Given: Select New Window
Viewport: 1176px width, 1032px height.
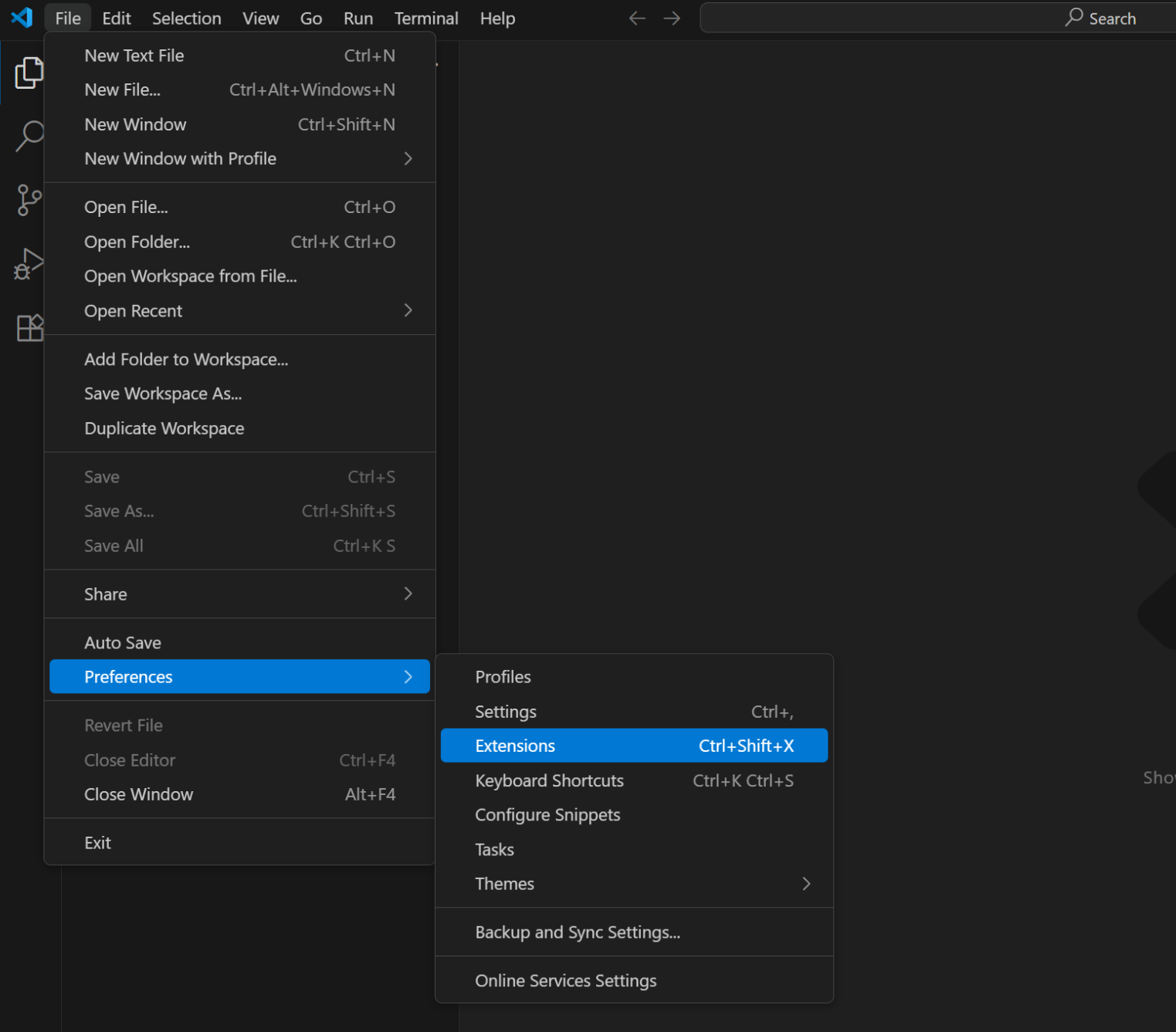Looking at the screenshot, I should (239, 124).
